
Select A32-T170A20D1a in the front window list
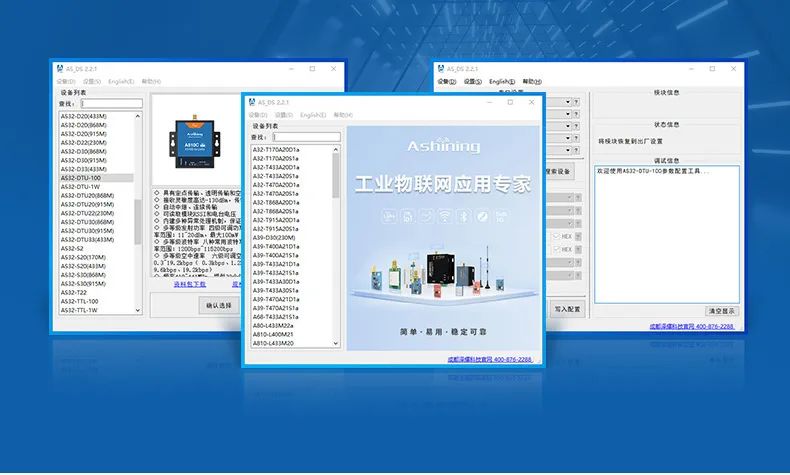[x=276, y=150]
